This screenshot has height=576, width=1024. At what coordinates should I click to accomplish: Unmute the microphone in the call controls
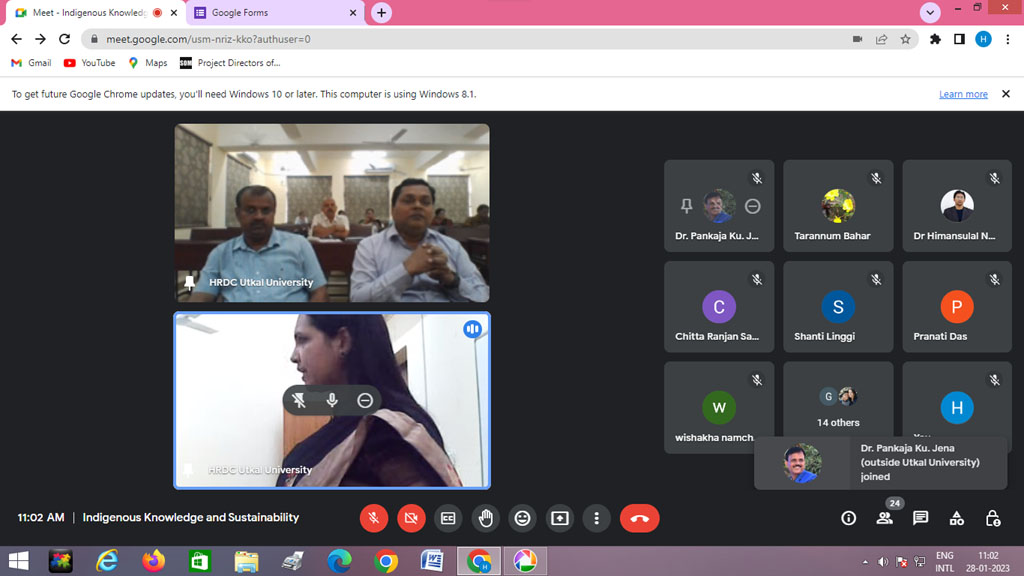tap(374, 518)
